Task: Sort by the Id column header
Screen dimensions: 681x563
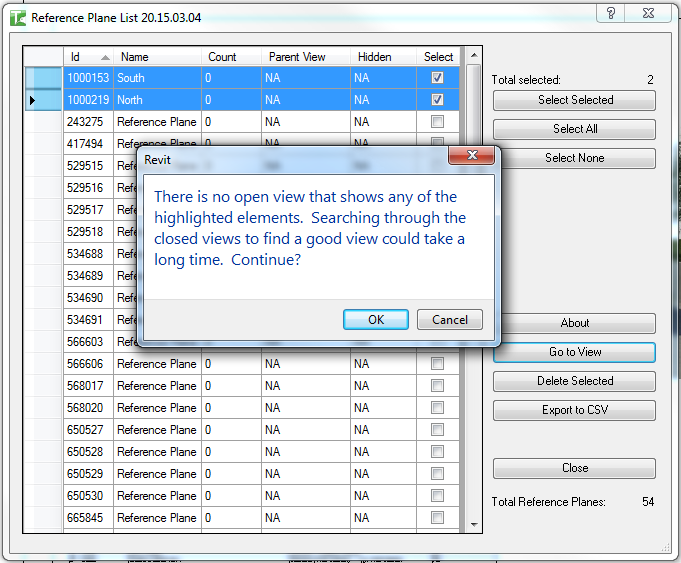Action: click(x=89, y=57)
